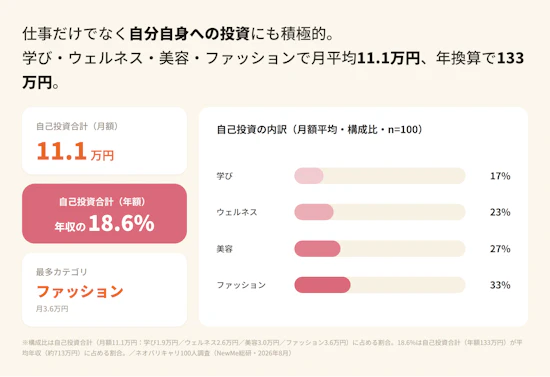Click the ウェルネス progress bar
This screenshot has height=377, width=550.
click(x=380, y=212)
